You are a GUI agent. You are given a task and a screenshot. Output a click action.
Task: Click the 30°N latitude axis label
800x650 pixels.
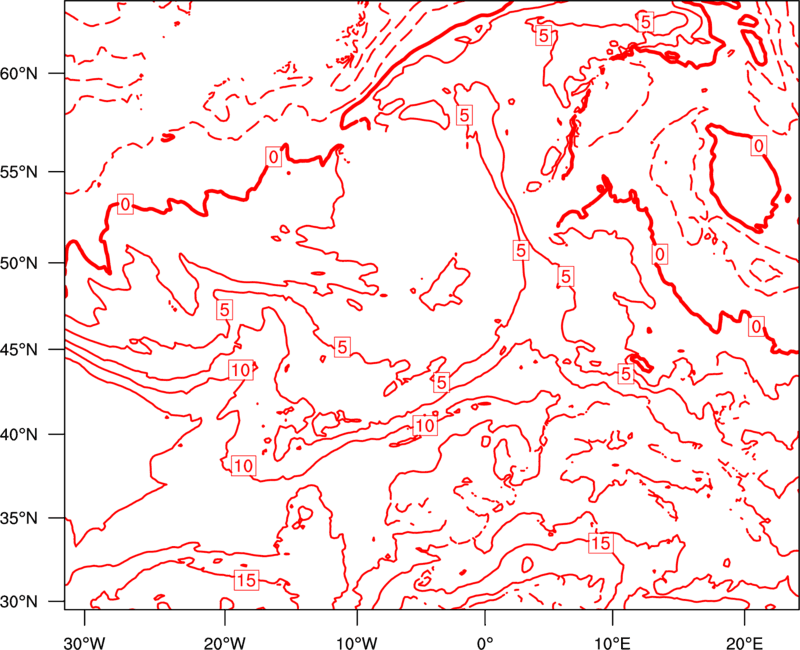pyautogui.click(x=19, y=602)
